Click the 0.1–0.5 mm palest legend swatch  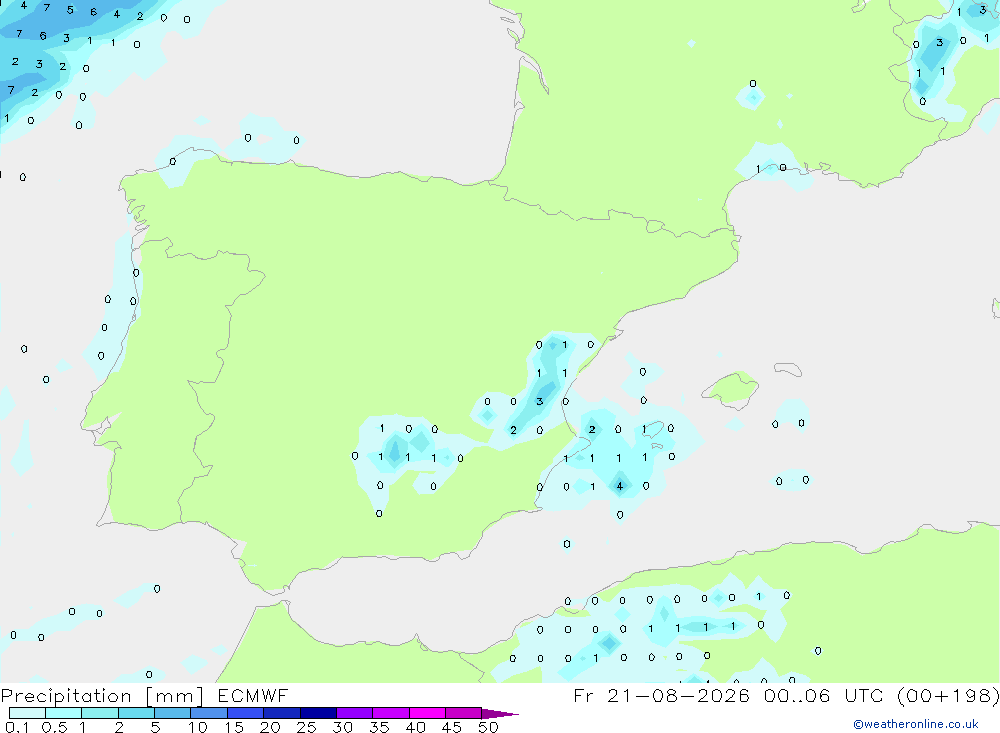pos(27,713)
